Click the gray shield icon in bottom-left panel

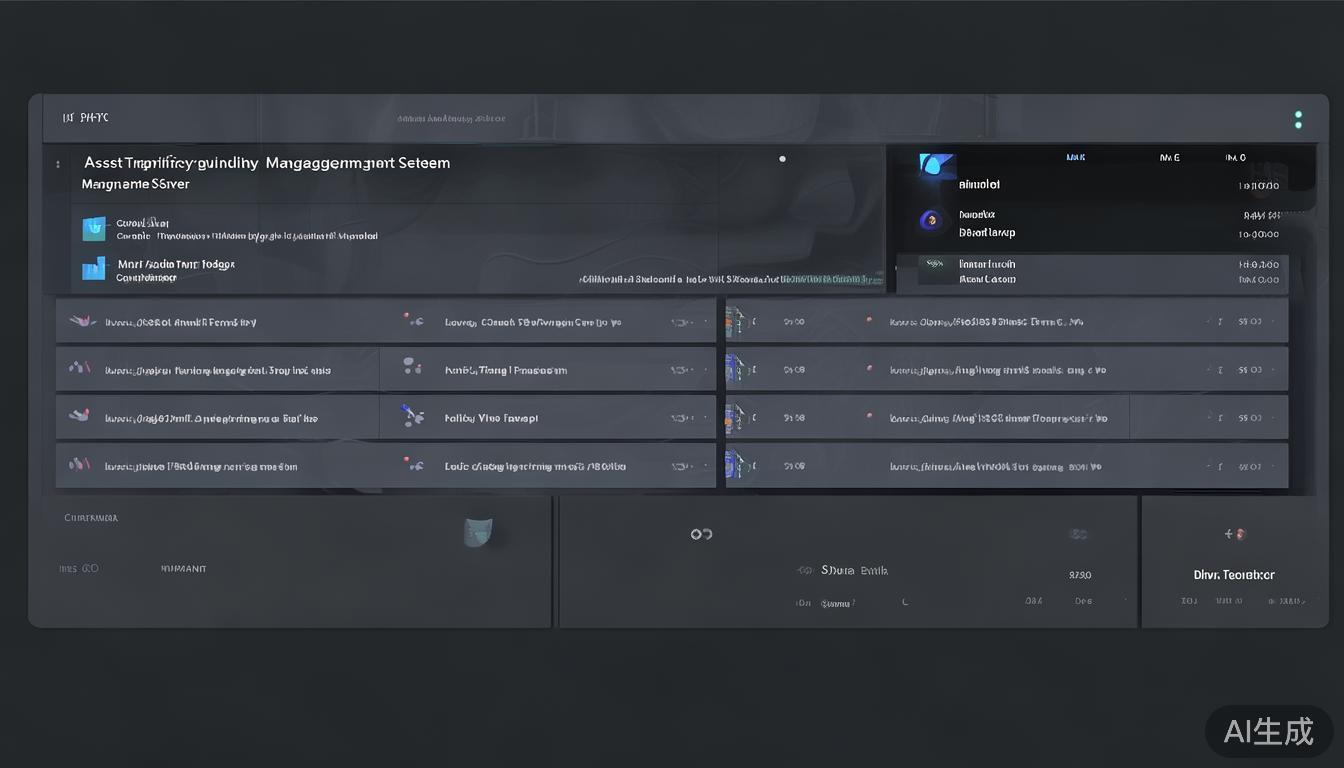[x=478, y=533]
